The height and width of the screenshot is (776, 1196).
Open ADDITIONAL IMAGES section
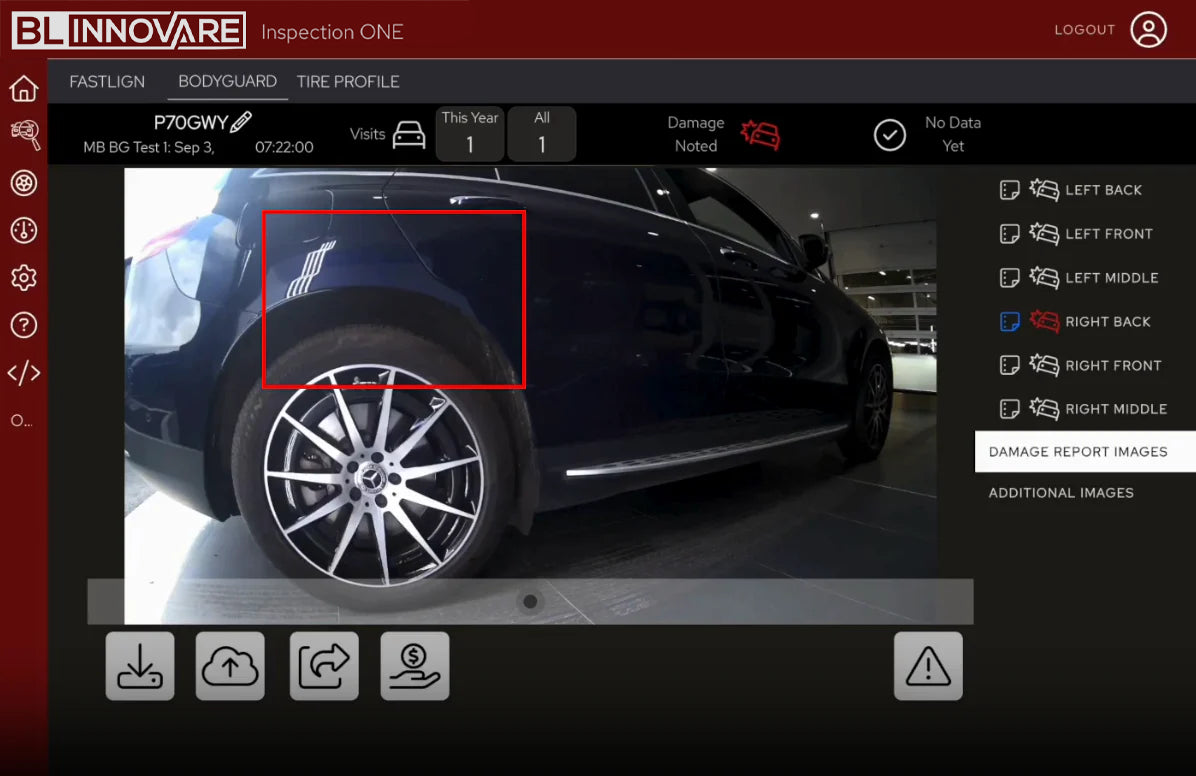pyautogui.click(x=1061, y=493)
